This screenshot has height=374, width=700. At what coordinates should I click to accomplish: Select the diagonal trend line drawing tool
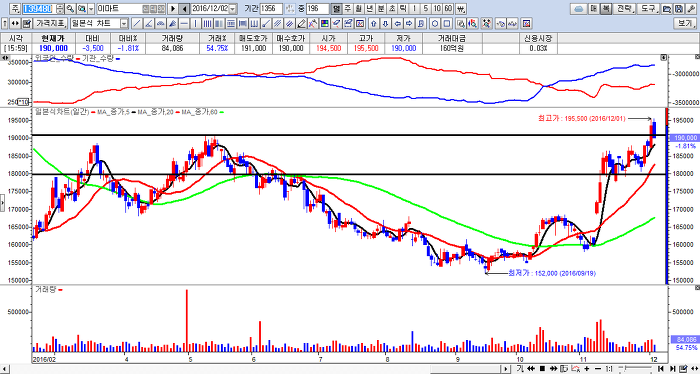point(137,23)
